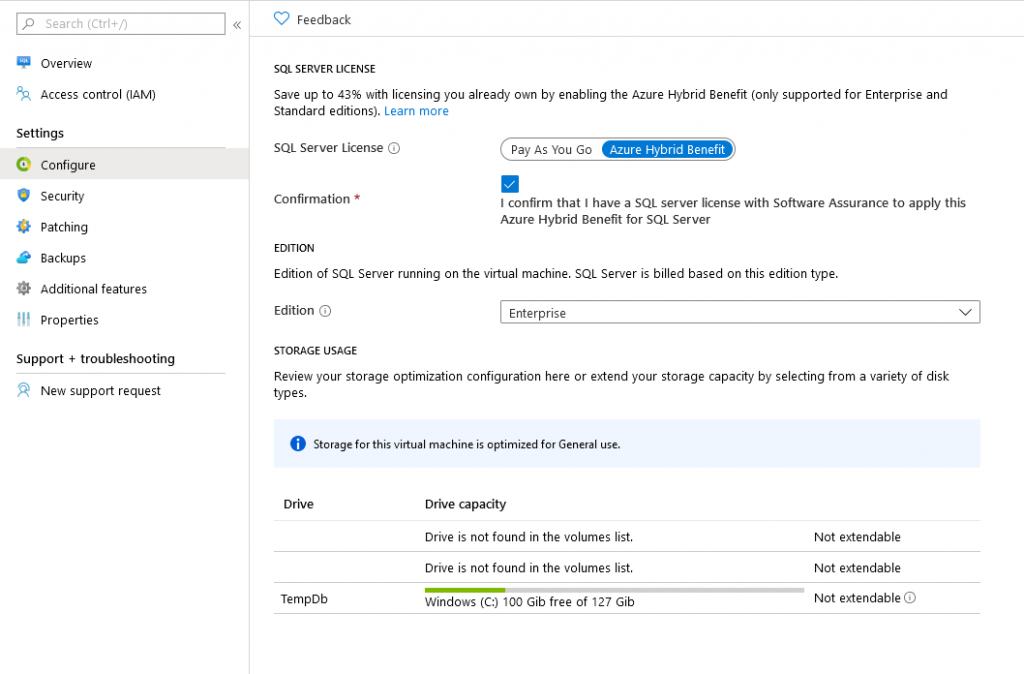Click the Software Assurance confirmation statement text
Image resolution: width=1024 pixels, height=674 pixels.
(x=733, y=211)
